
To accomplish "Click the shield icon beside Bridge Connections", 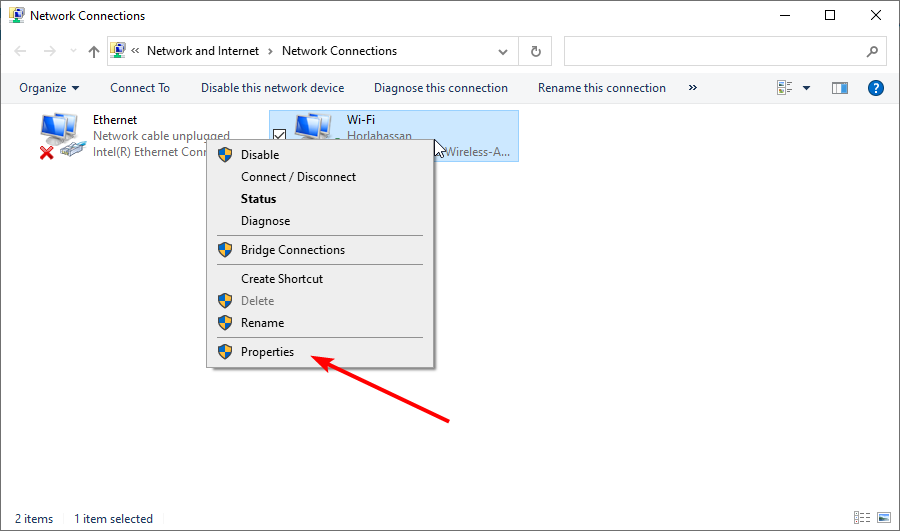I will pyautogui.click(x=225, y=250).
